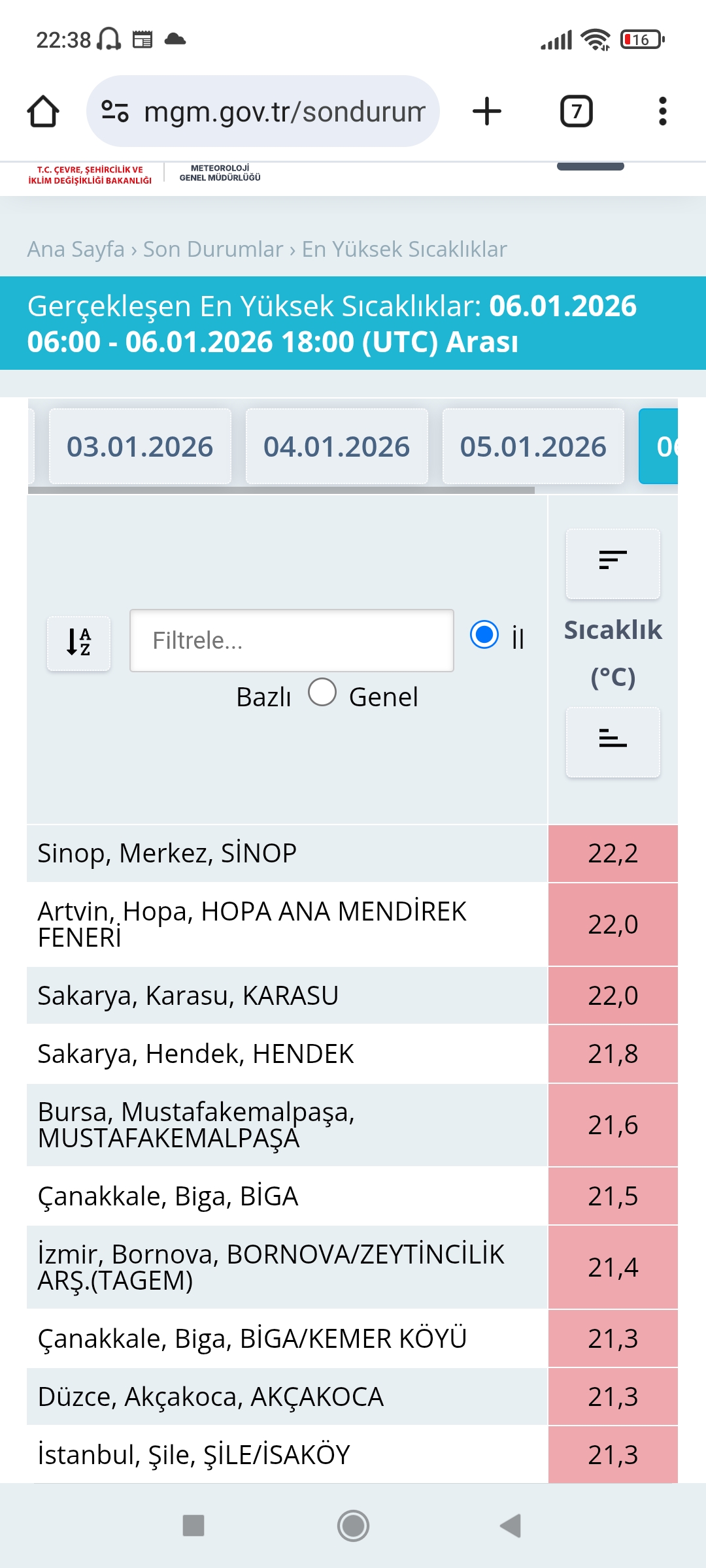This screenshot has height=1568, width=706.
Task: Tap the browser home icon
Action: [43, 111]
